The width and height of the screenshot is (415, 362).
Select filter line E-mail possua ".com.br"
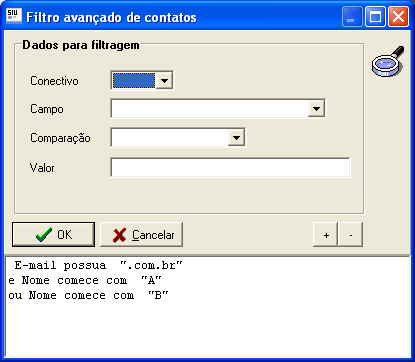pyautogui.click(x=99, y=266)
